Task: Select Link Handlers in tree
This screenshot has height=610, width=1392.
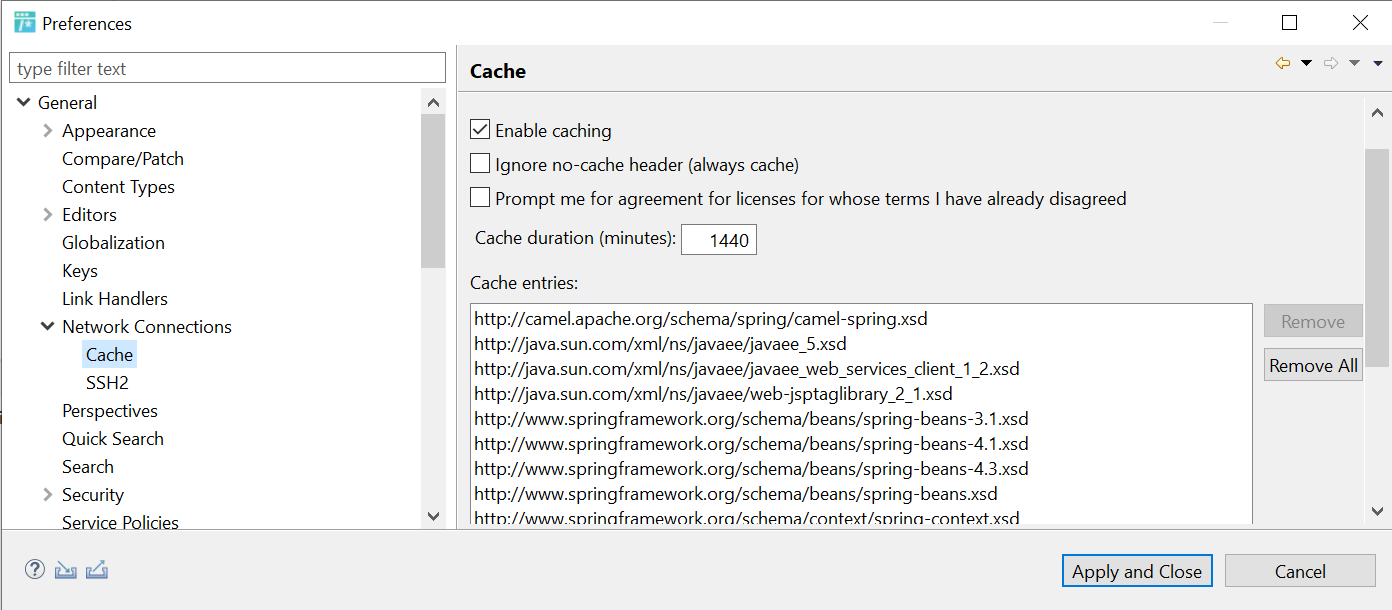Action: [x=115, y=299]
